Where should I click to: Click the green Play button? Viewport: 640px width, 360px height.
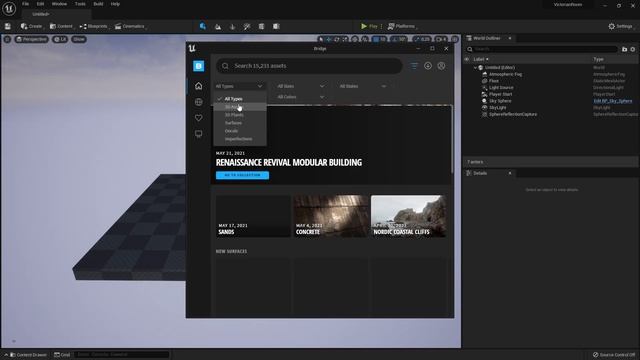(369, 27)
